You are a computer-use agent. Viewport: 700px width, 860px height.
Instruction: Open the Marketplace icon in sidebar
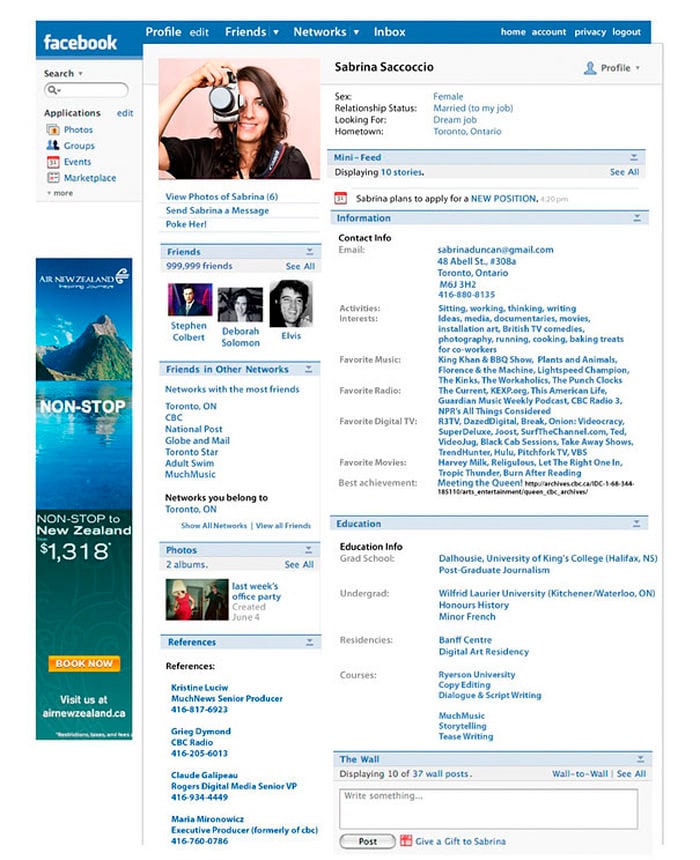pos(53,178)
